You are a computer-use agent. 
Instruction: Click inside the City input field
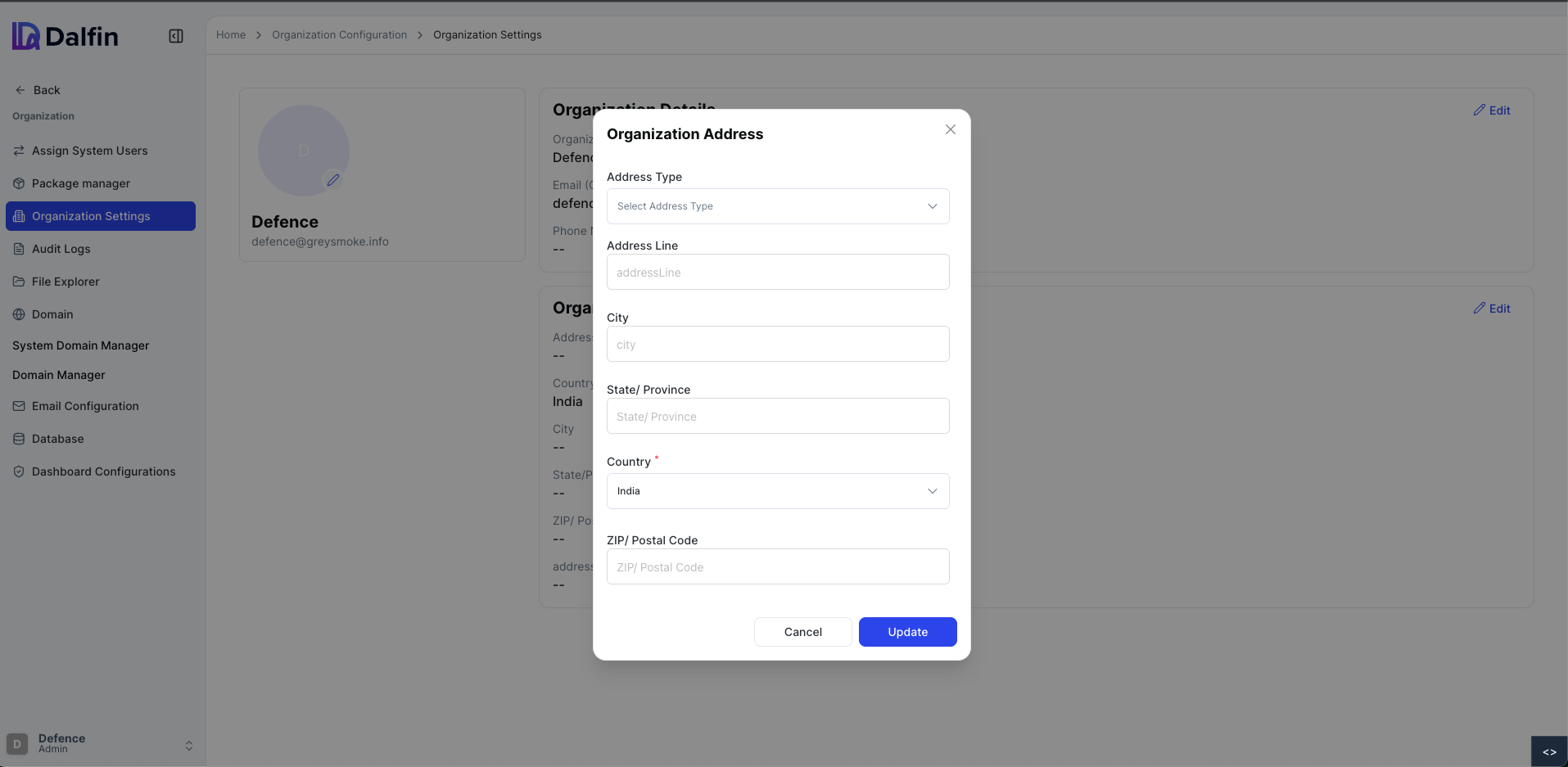pos(777,344)
